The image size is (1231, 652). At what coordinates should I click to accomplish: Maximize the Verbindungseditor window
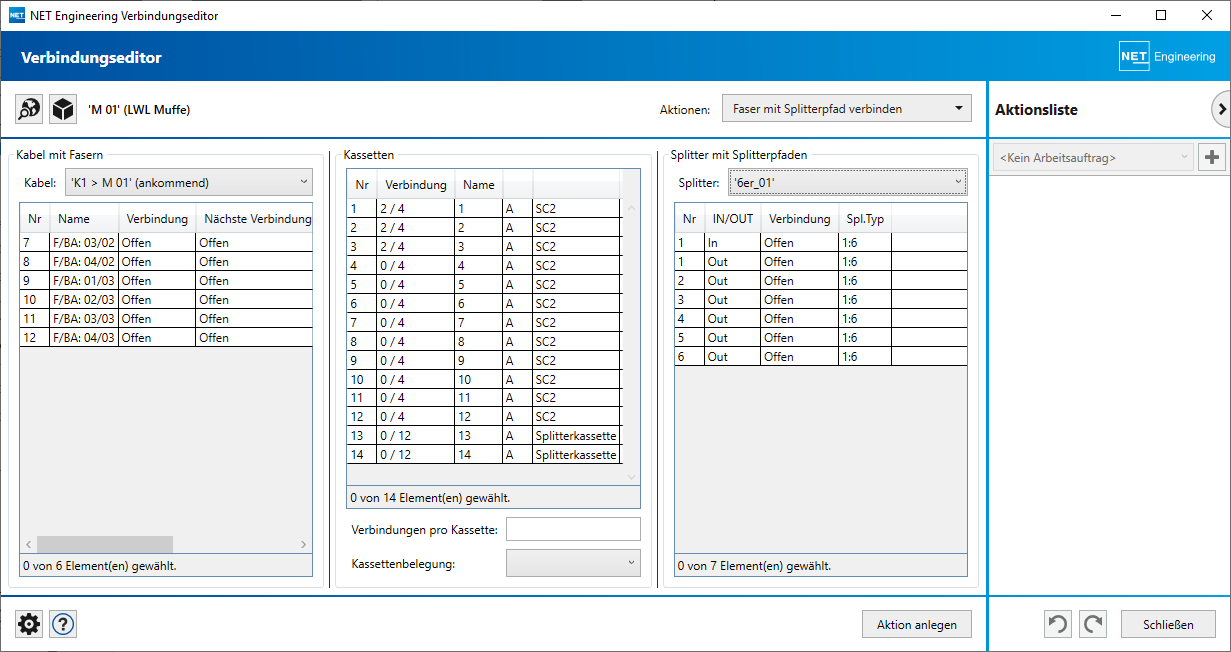pyautogui.click(x=1161, y=15)
